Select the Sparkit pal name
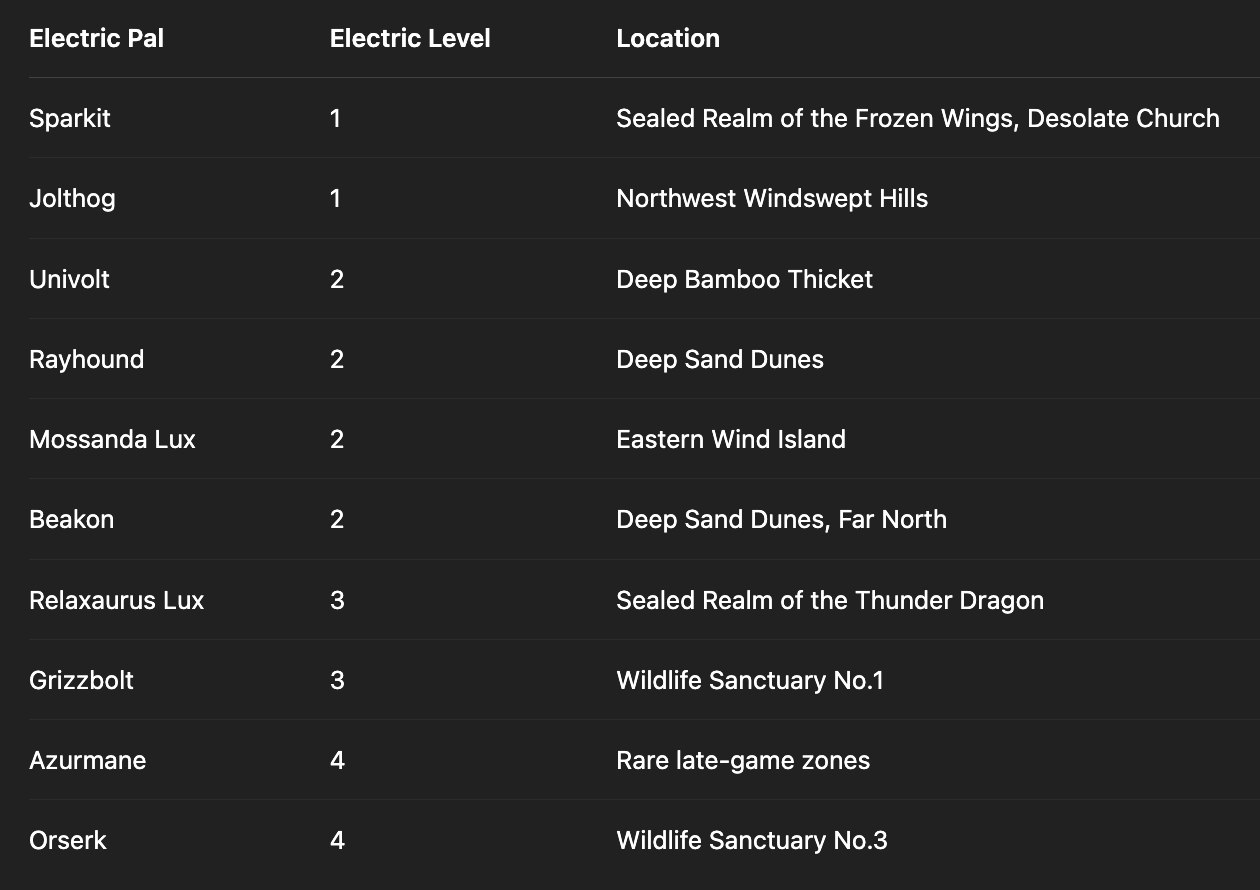1260x890 pixels. click(70, 118)
